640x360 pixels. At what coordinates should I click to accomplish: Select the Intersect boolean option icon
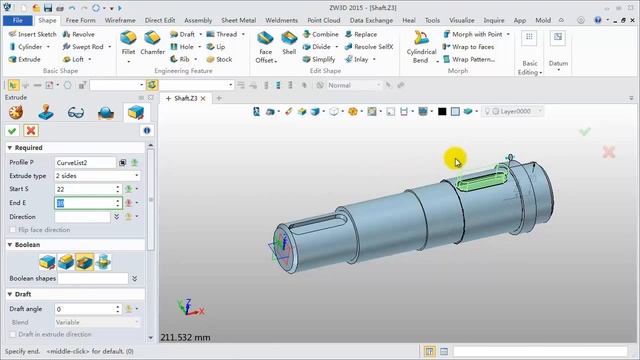pyautogui.click(x=103, y=262)
